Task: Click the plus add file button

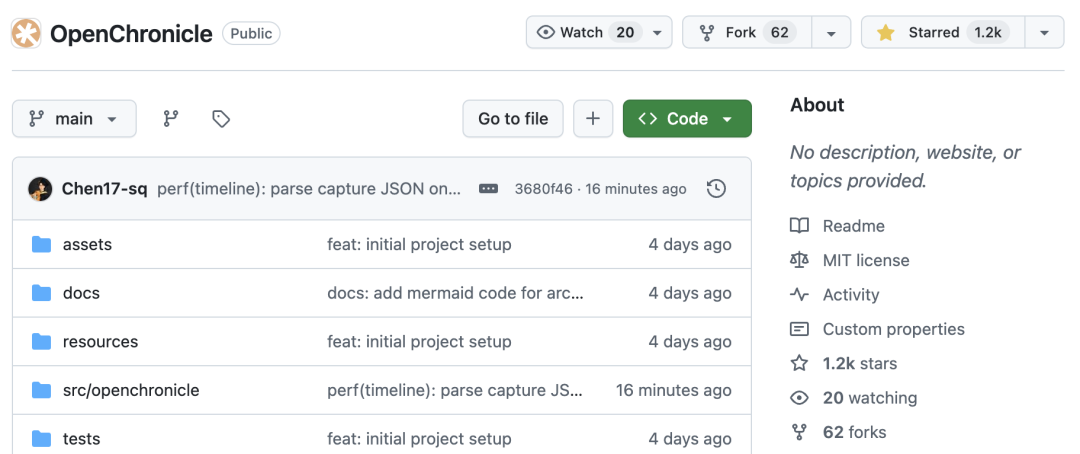Action: point(593,119)
